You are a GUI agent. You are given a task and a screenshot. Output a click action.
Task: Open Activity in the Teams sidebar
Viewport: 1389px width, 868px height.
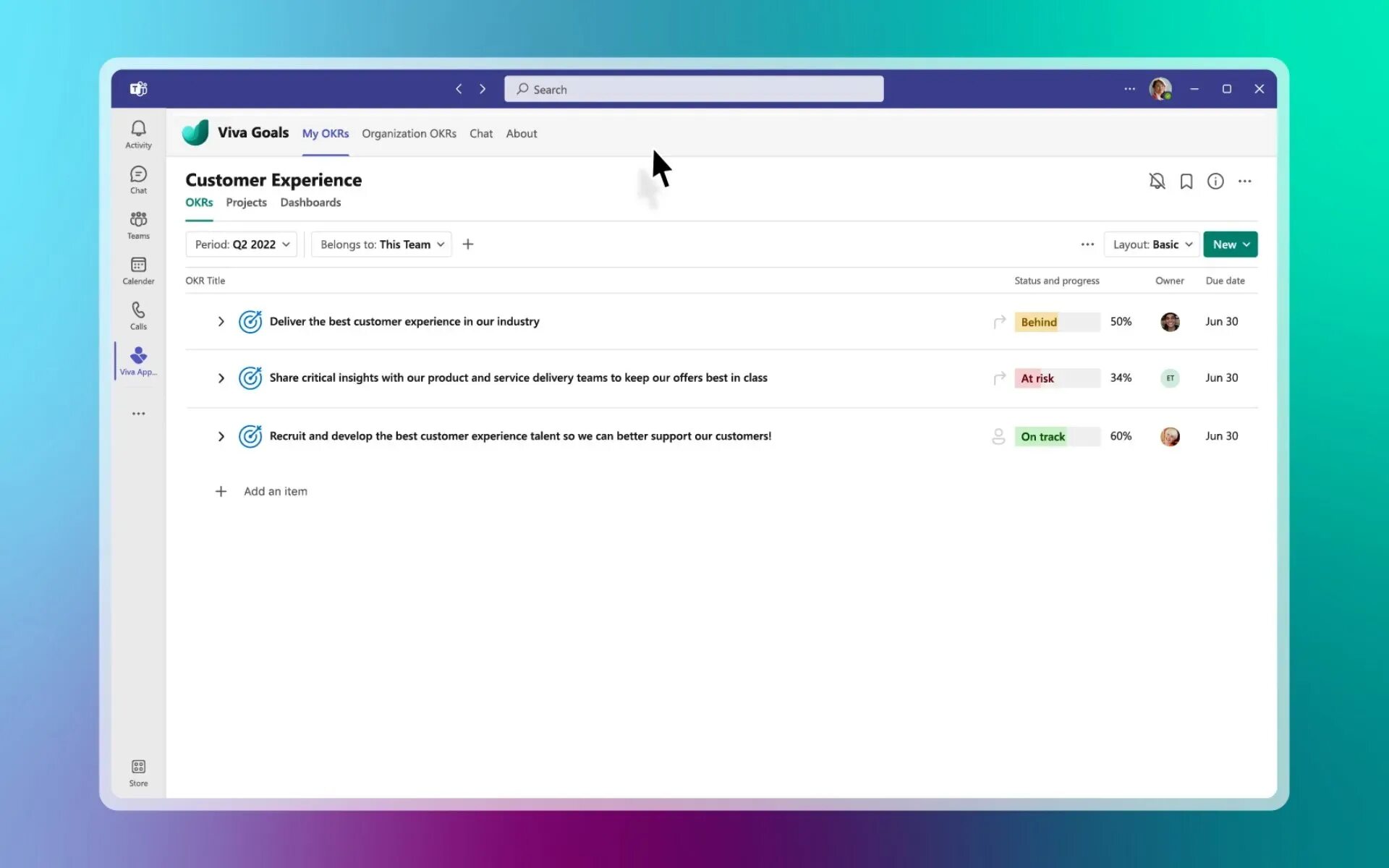(138, 135)
